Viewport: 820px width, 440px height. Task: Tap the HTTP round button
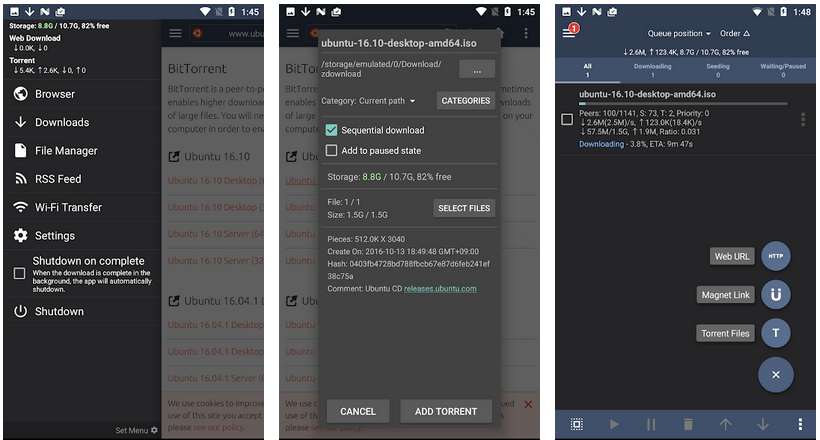[776, 256]
